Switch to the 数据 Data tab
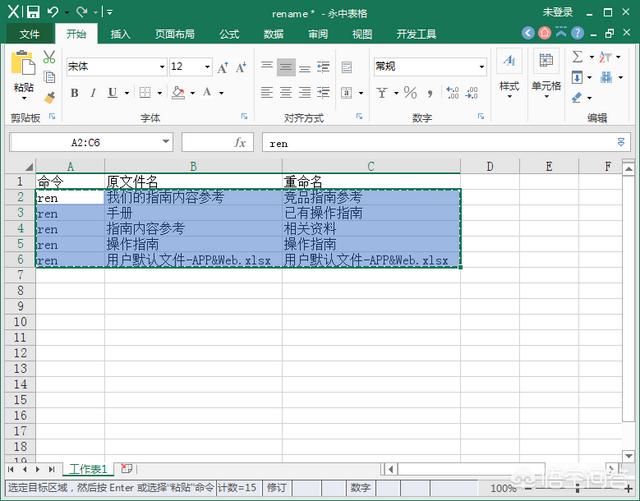Image resolution: width=640 pixels, height=501 pixels. click(273, 34)
